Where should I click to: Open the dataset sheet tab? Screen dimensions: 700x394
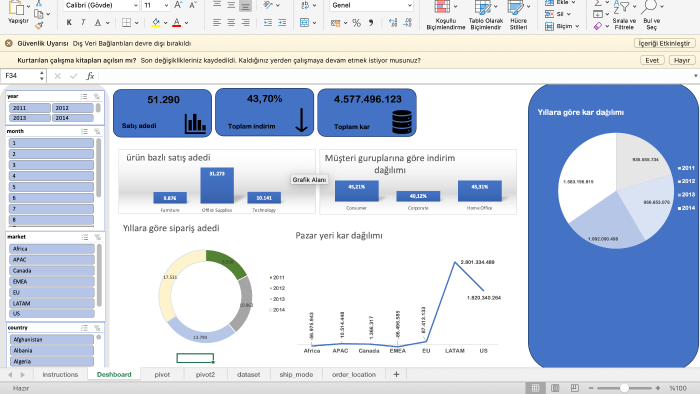click(249, 374)
